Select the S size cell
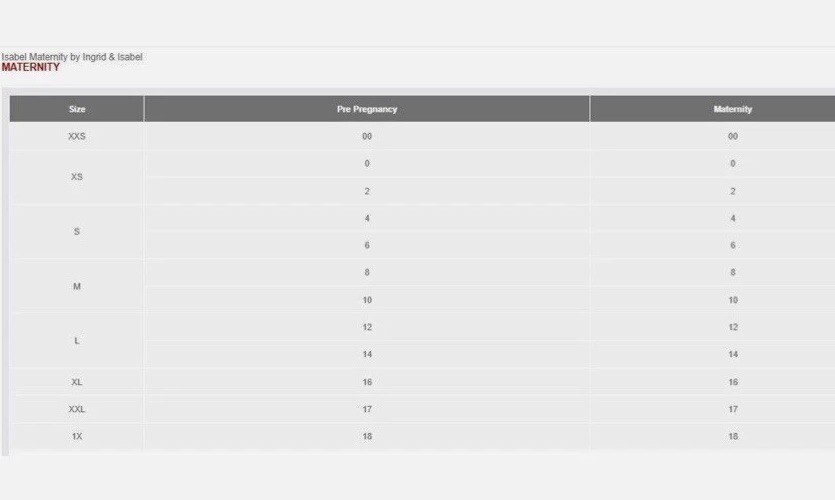The height and width of the screenshot is (500, 835). click(77, 232)
